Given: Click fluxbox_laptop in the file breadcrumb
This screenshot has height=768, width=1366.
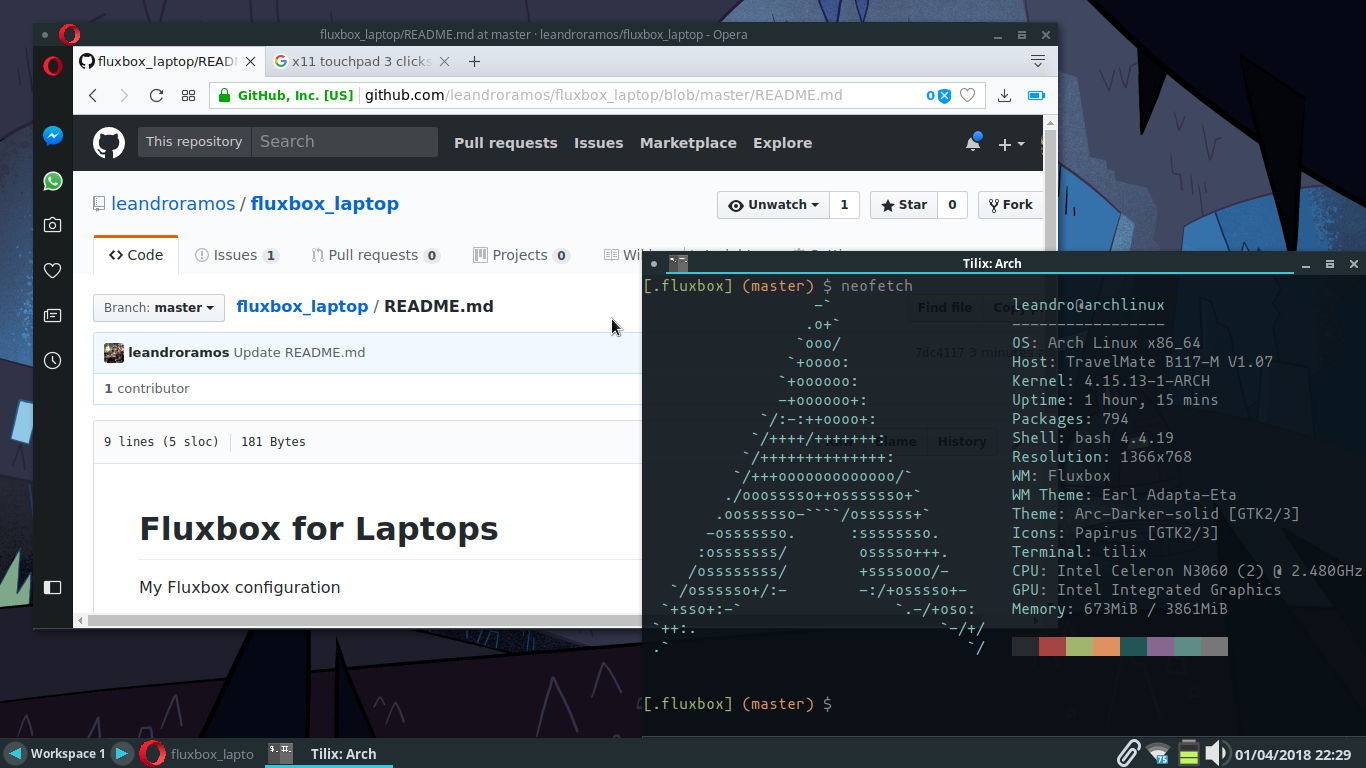Looking at the screenshot, I should point(302,306).
